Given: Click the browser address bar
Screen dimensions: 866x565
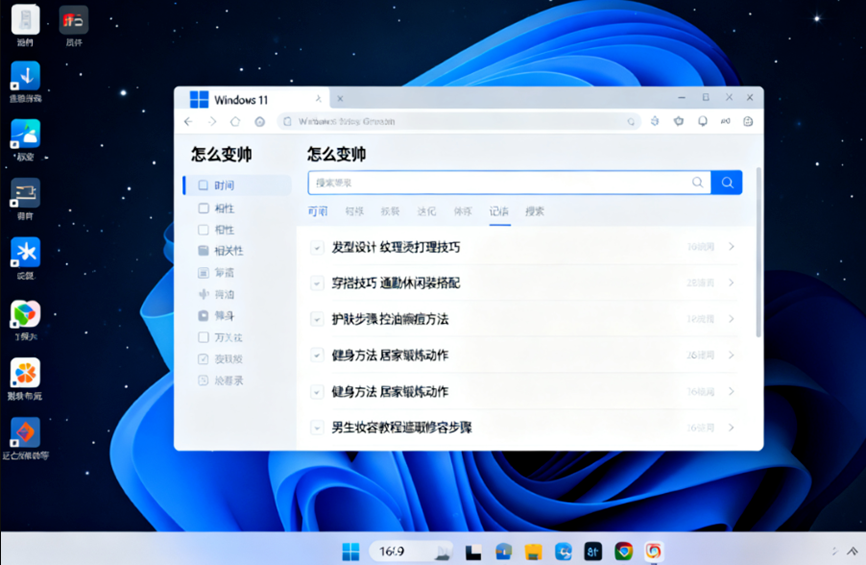Looking at the screenshot, I should click(458, 122).
